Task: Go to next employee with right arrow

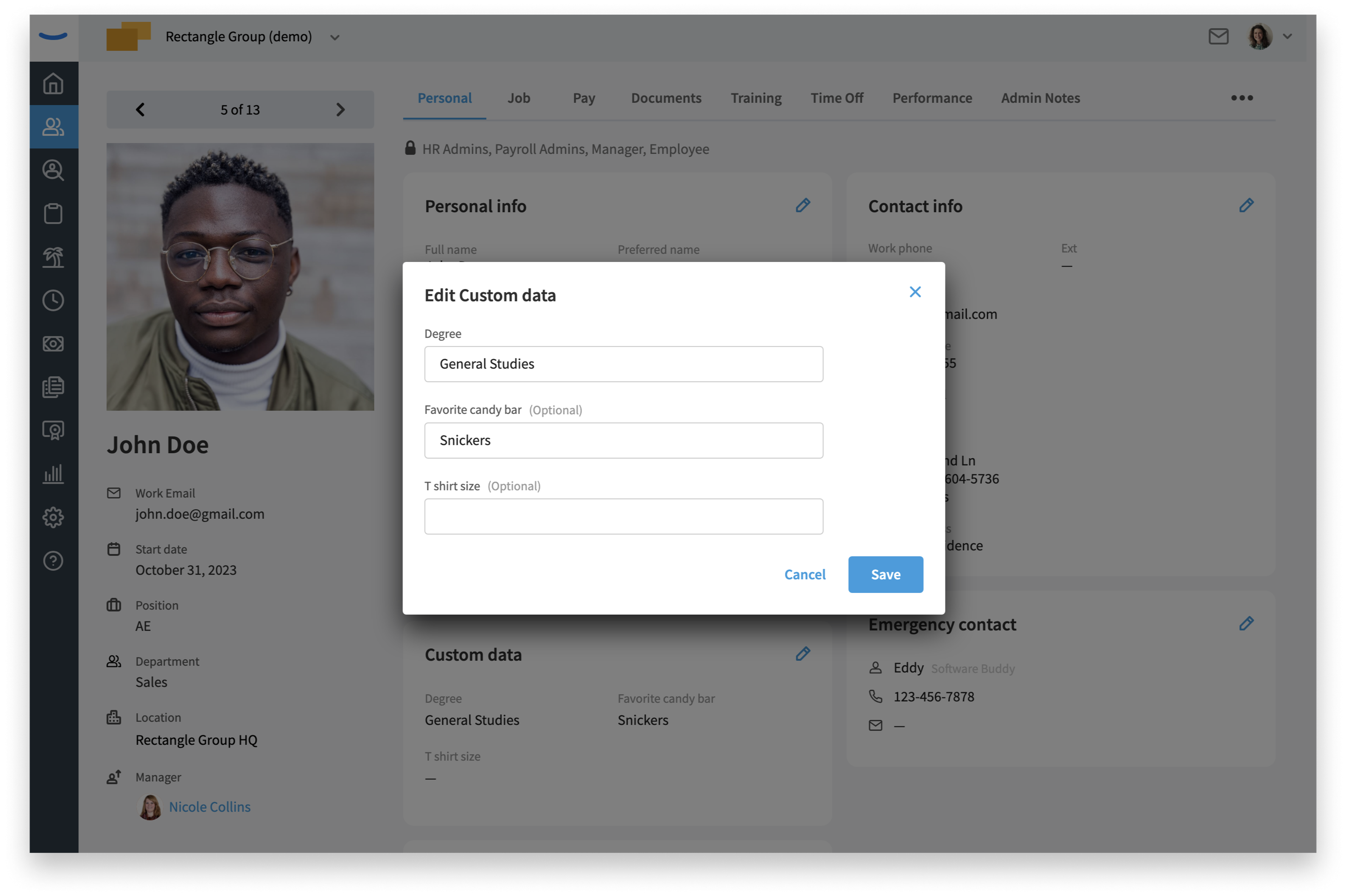Action: (340, 109)
